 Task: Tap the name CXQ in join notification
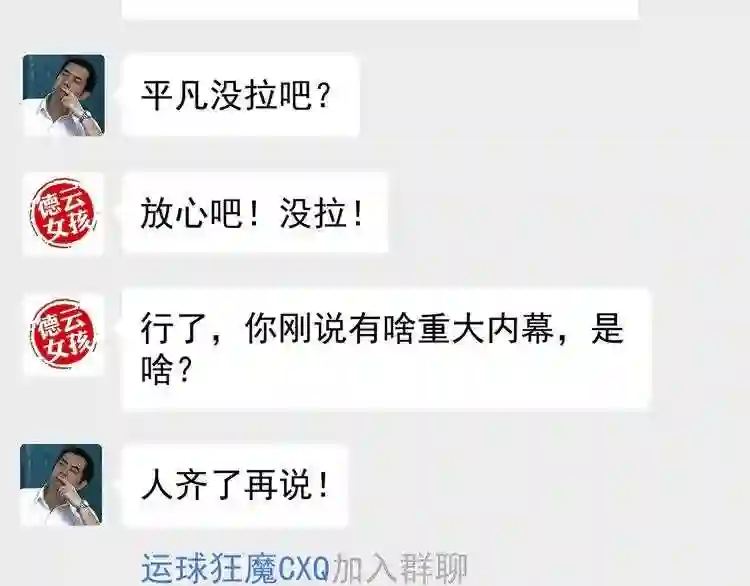click(x=304, y=568)
